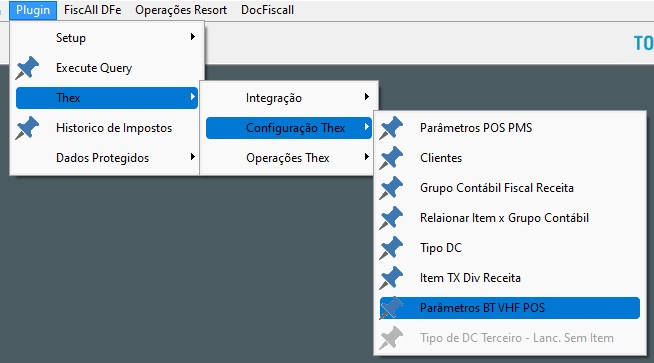
Task: Select the Setup menu entry
Action: [x=107, y=38]
